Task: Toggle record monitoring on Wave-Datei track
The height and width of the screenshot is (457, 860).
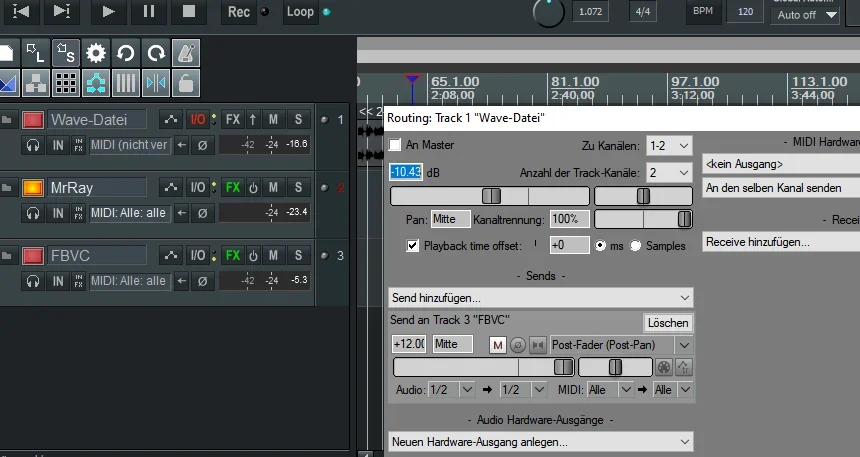Action: coord(33,145)
